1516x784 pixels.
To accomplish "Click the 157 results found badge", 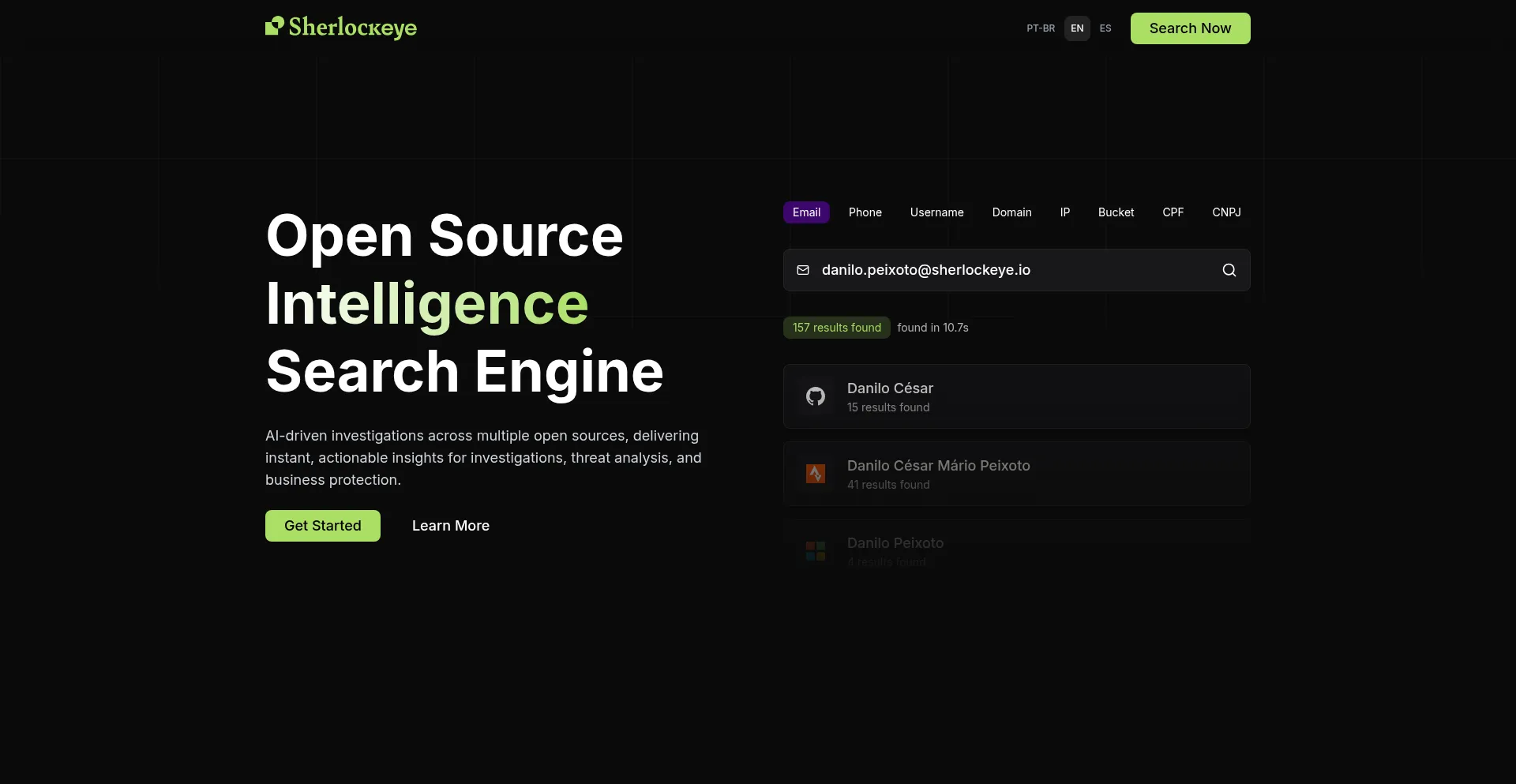I will (837, 328).
